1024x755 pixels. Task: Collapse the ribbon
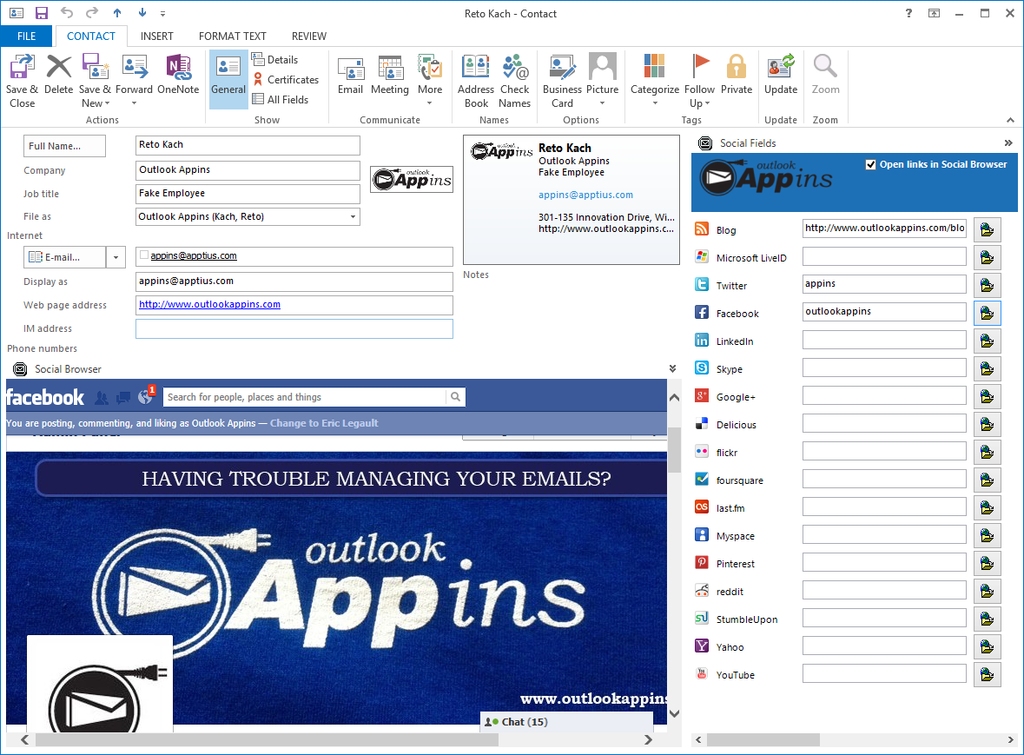pos(1010,120)
